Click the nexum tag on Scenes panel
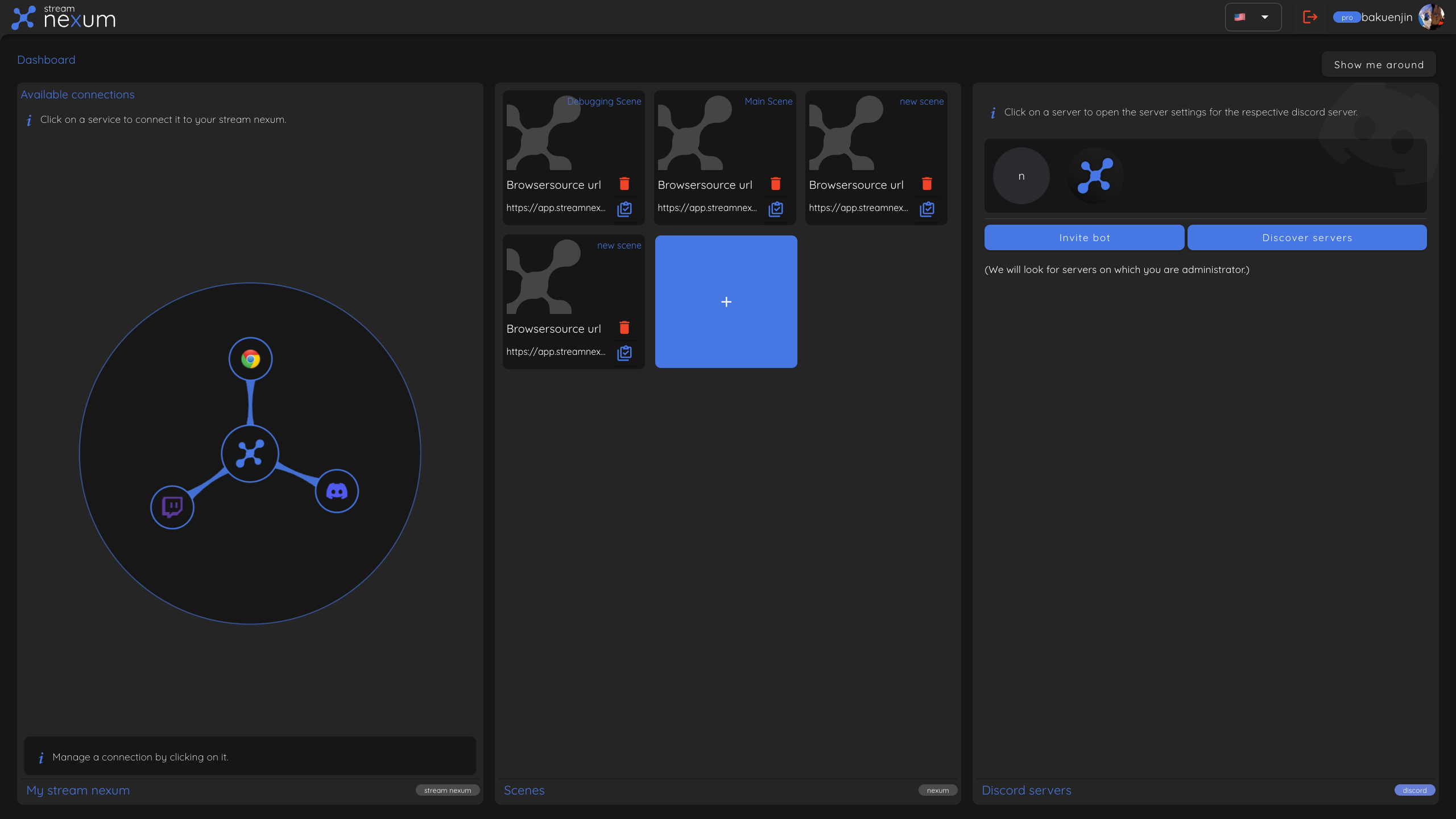This screenshot has height=819, width=1456. (937, 790)
